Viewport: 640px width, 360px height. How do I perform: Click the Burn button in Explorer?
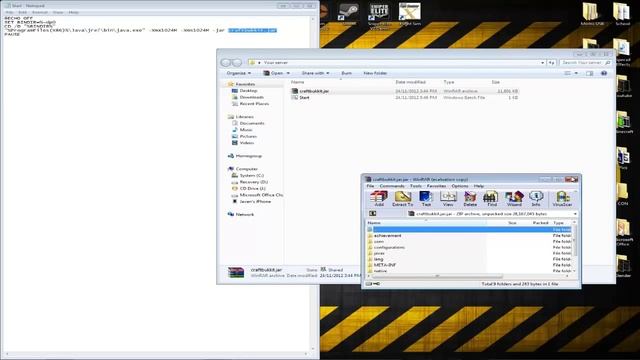point(347,73)
